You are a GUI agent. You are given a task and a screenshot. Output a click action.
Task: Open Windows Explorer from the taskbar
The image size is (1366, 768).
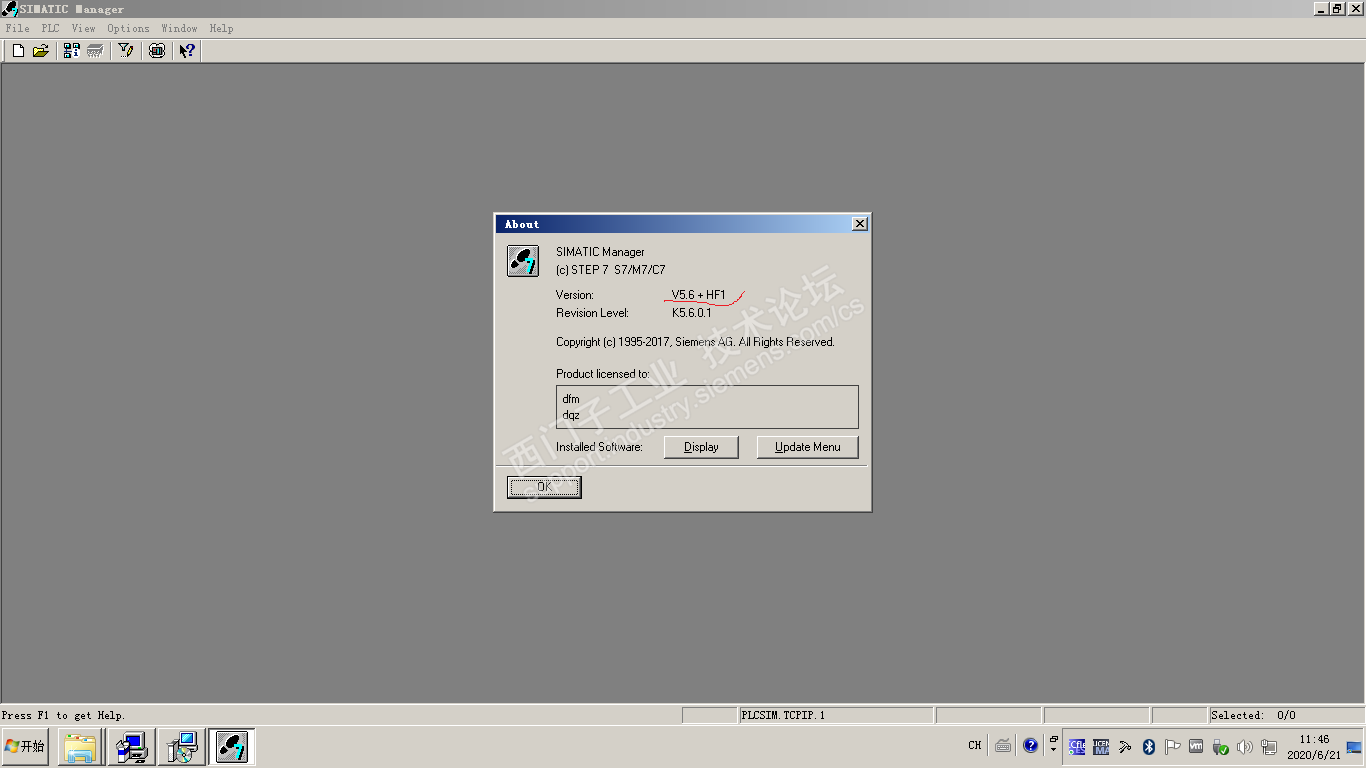[80, 747]
